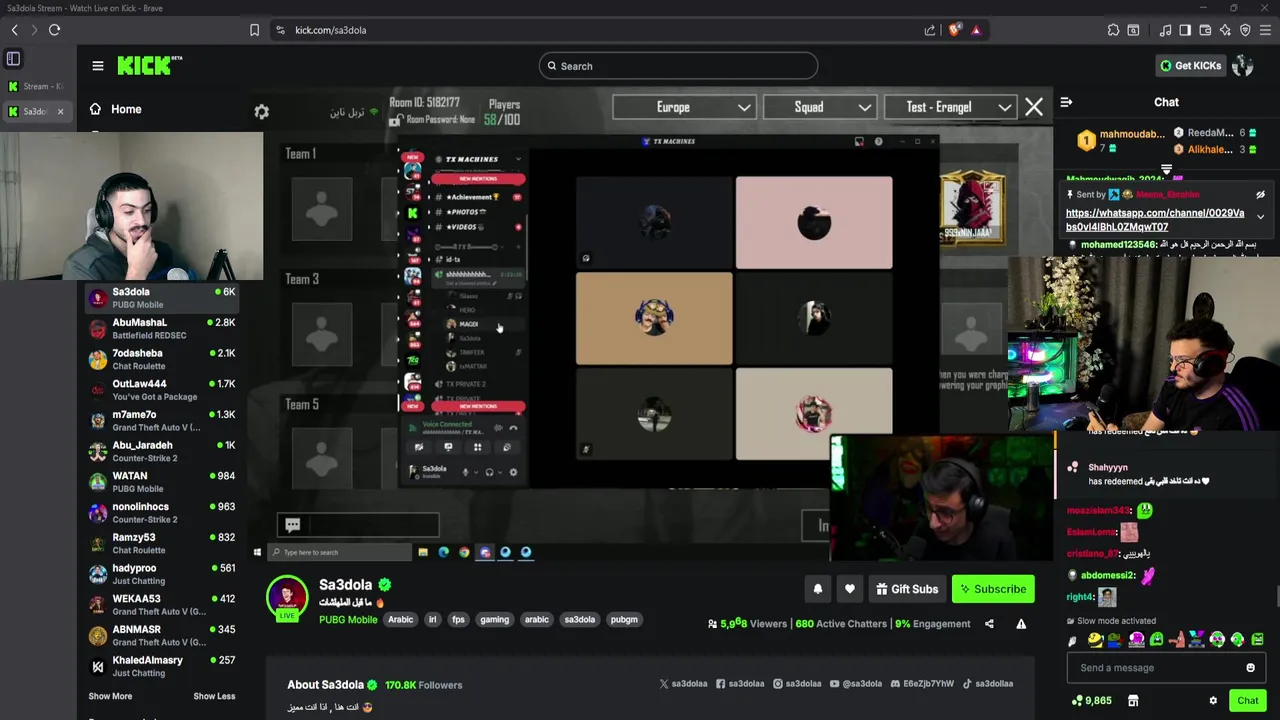Report stream with warning triangle icon
This screenshot has width=1280, height=720.
pyautogui.click(x=1021, y=624)
